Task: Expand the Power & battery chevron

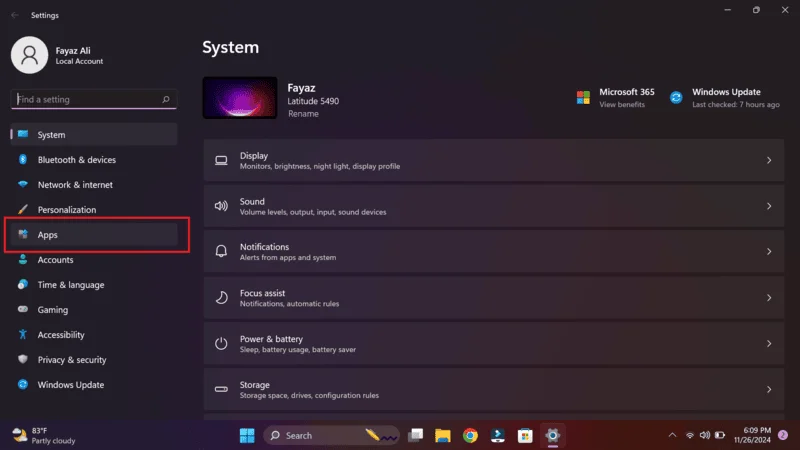Action: 769,343
